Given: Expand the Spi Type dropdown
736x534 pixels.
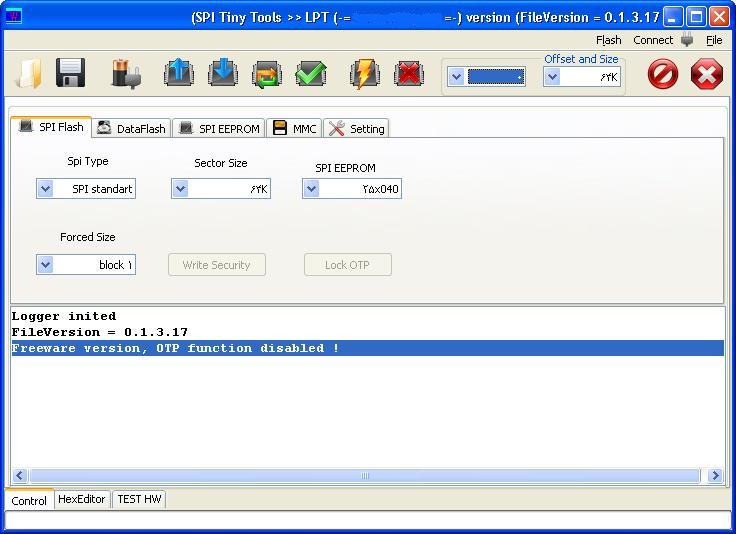Looking at the screenshot, I should tap(45, 189).
